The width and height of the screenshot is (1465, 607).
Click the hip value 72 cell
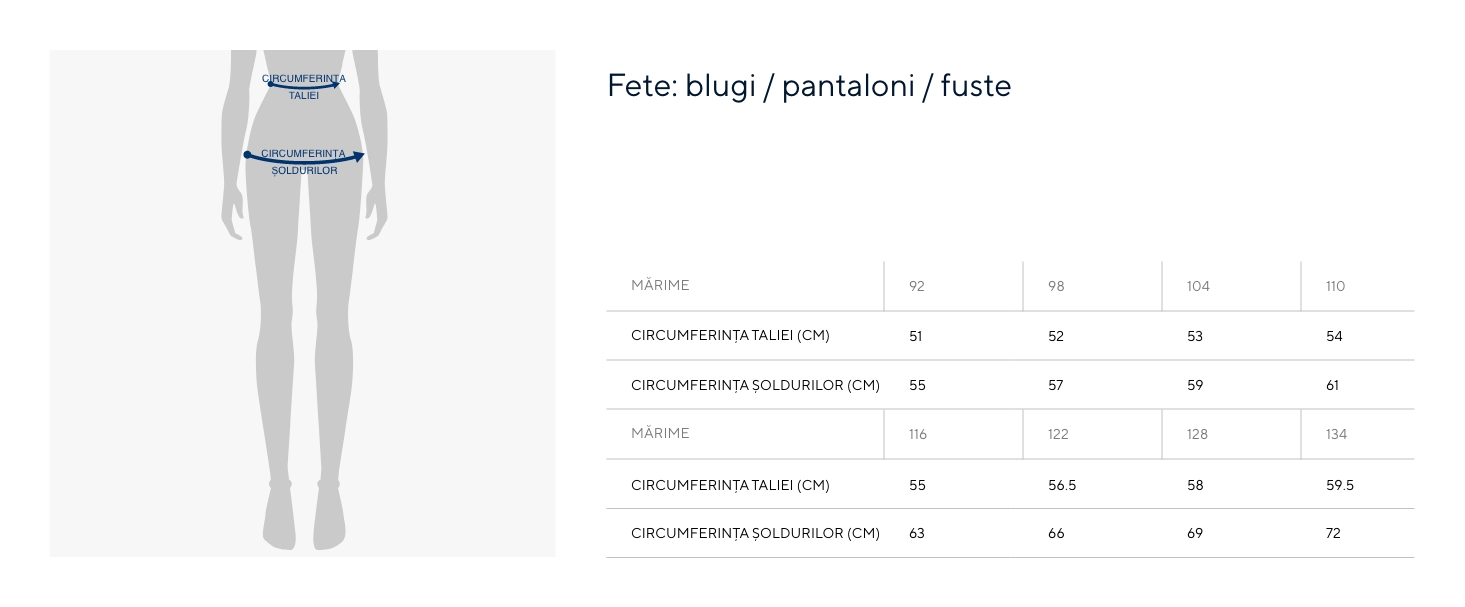pos(1333,533)
